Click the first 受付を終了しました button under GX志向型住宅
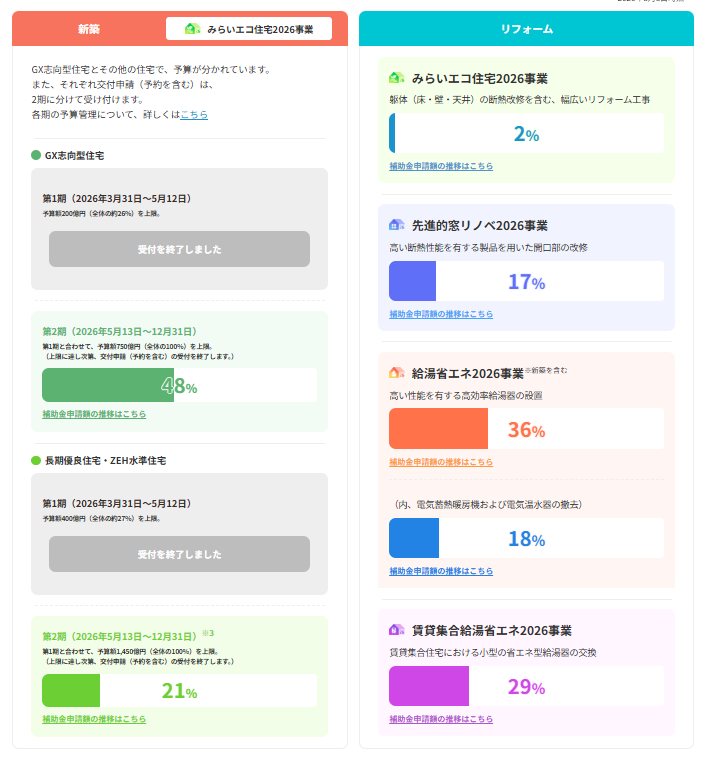This screenshot has width=701, height=757. click(x=180, y=249)
